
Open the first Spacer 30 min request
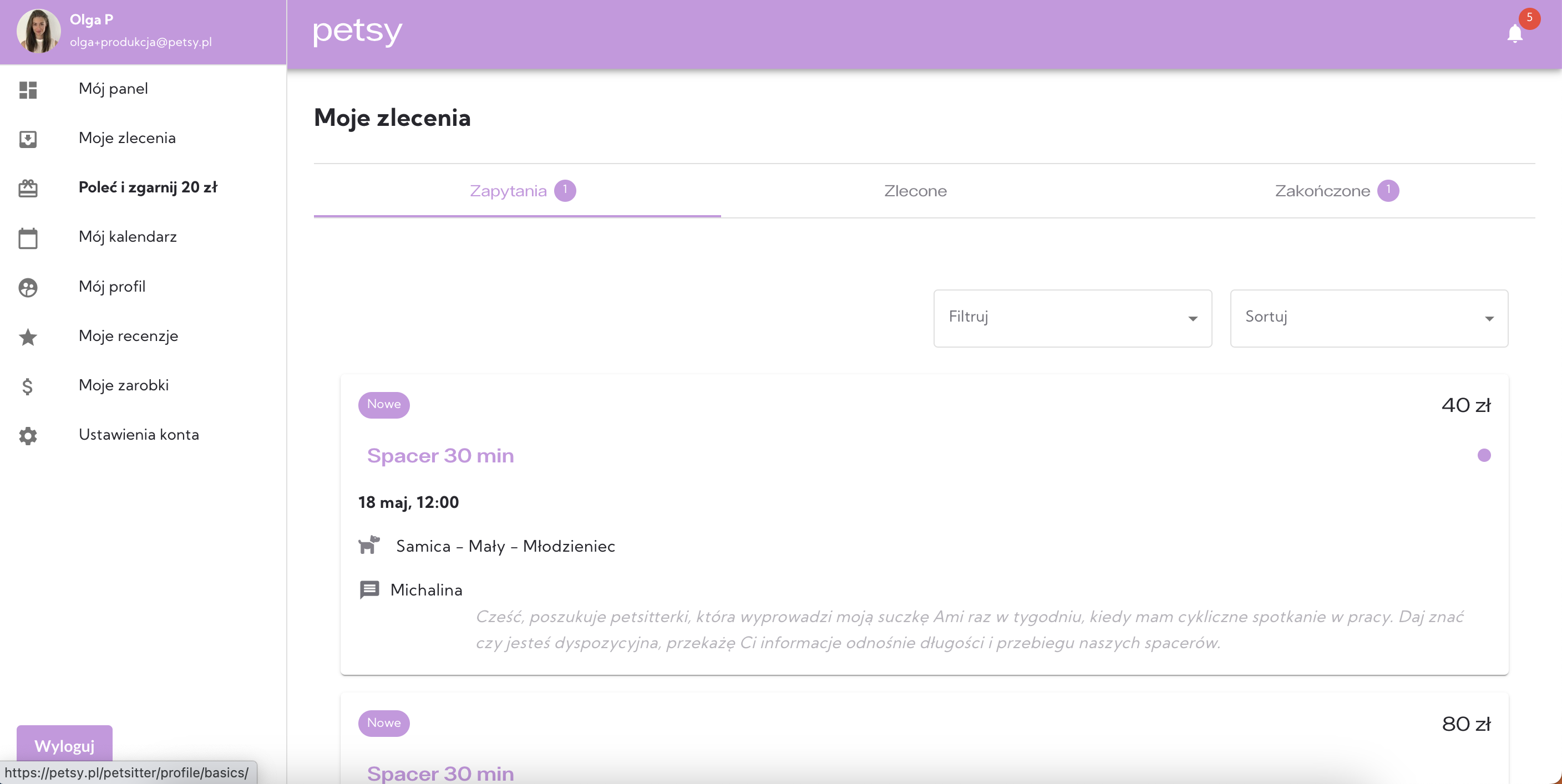click(x=440, y=455)
